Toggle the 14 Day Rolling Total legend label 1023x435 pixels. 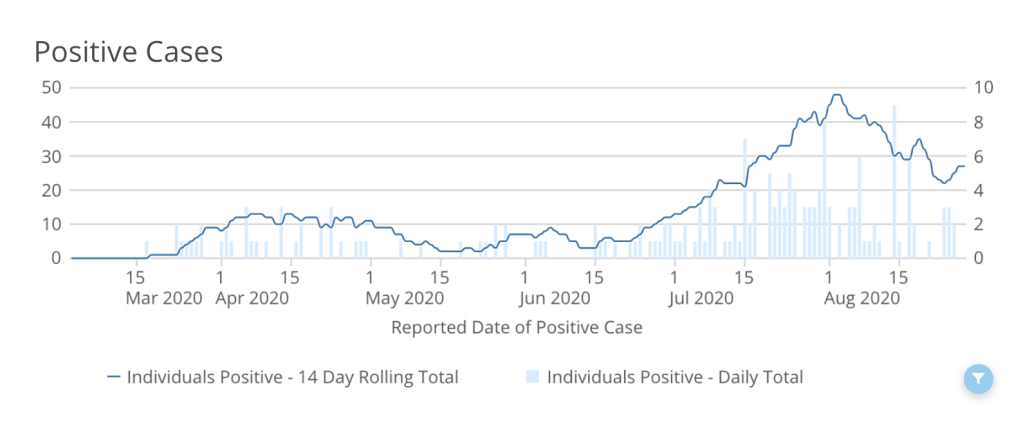coord(292,377)
